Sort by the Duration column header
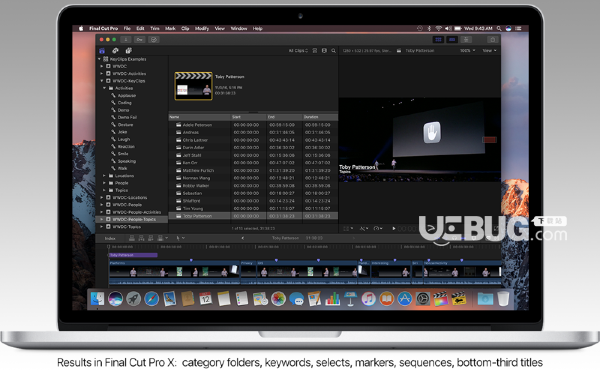The height and width of the screenshot is (375, 600). click(320, 117)
